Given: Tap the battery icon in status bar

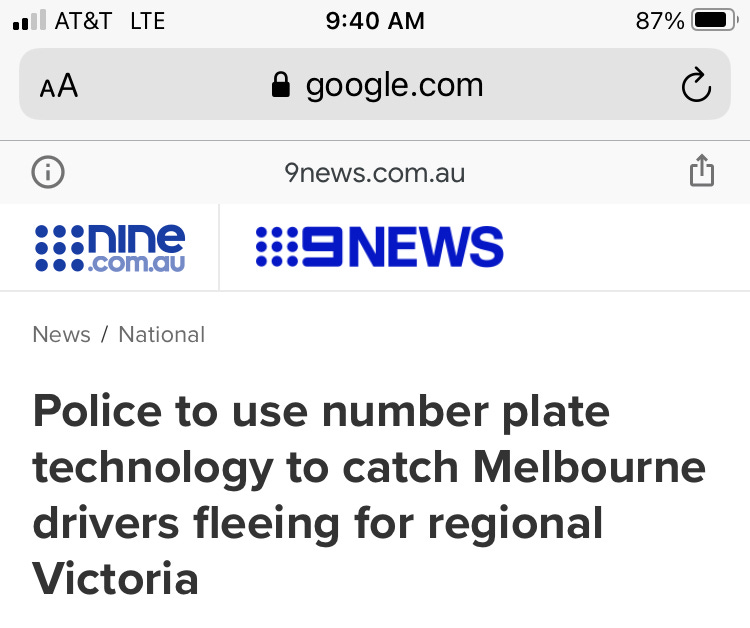Looking at the screenshot, I should tap(715, 21).
